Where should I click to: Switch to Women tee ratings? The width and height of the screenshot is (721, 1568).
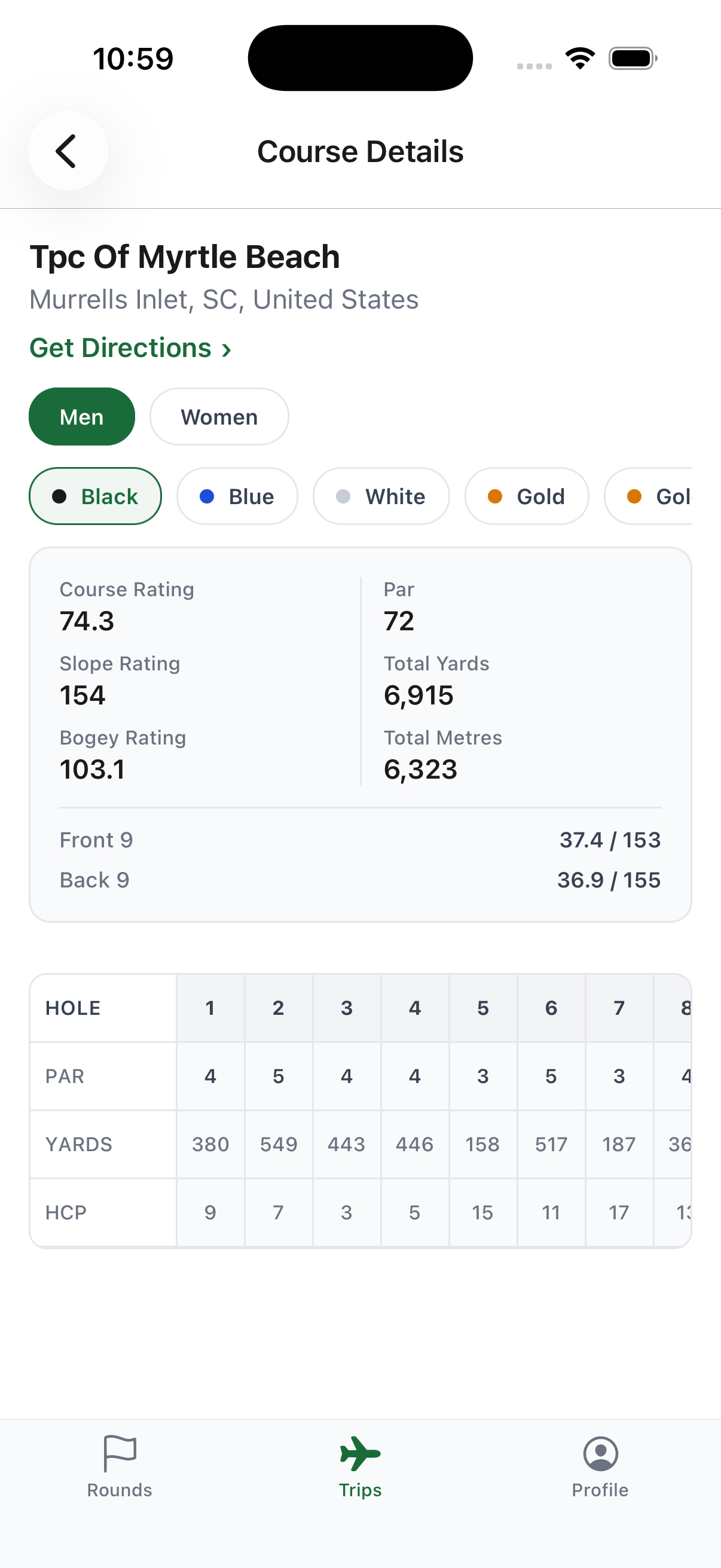click(x=219, y=417)
